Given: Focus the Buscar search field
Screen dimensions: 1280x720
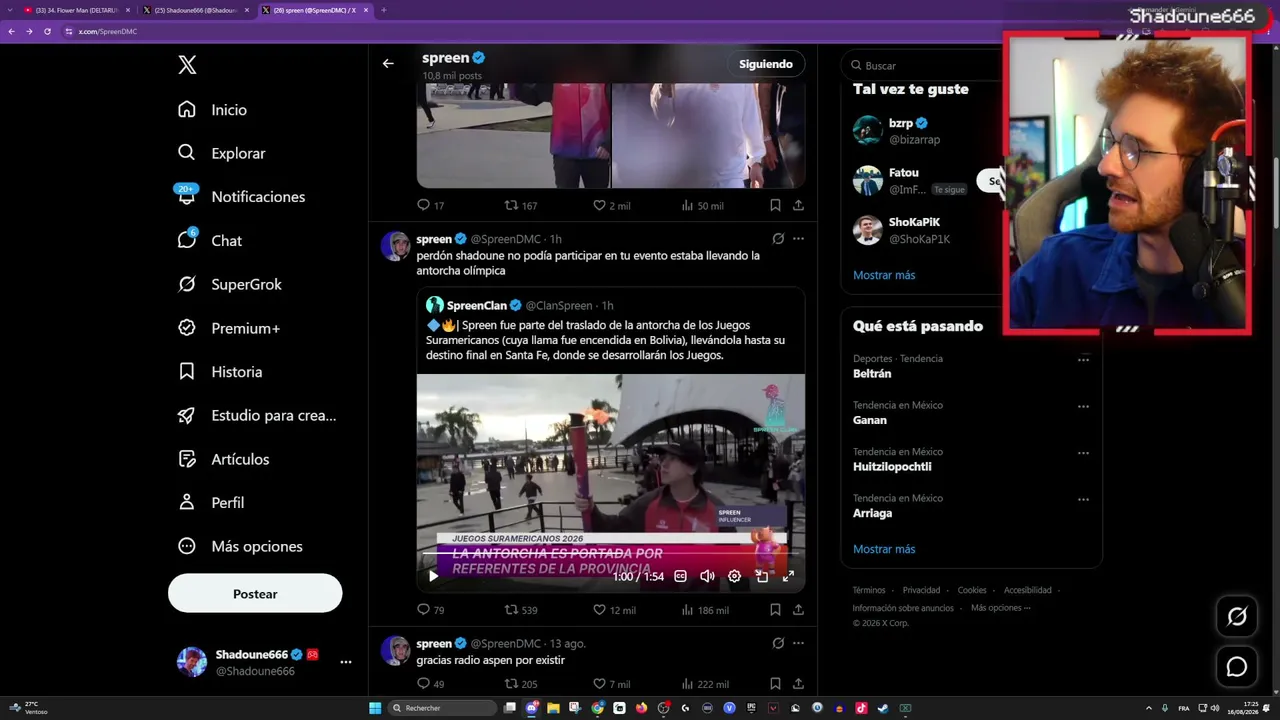Looking at the screenshot, I should pyautogui.click(x=925, y=66).
